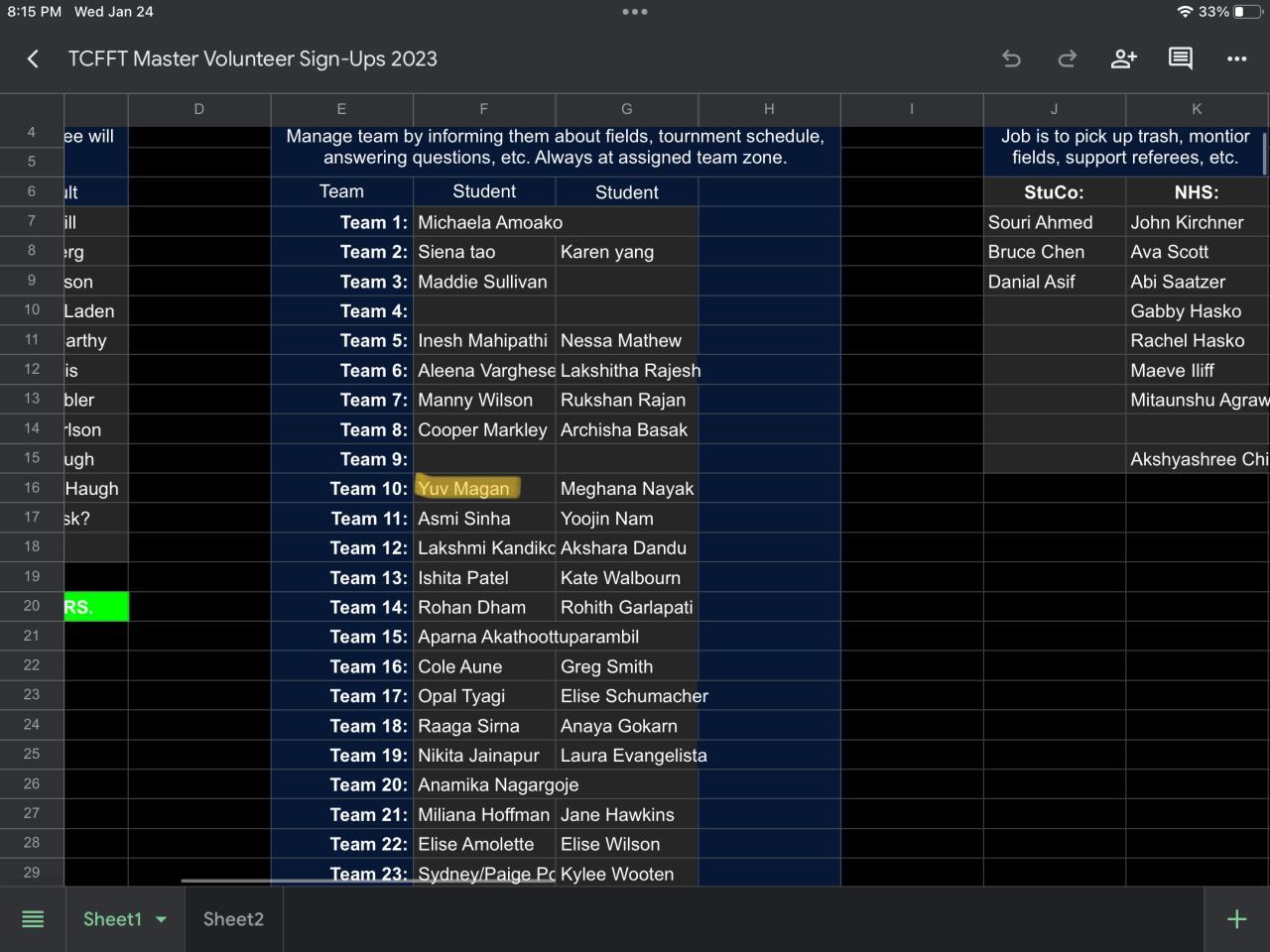Open the comments panel
This screenshot has height=952, width=1270.
click(1180, 59)
